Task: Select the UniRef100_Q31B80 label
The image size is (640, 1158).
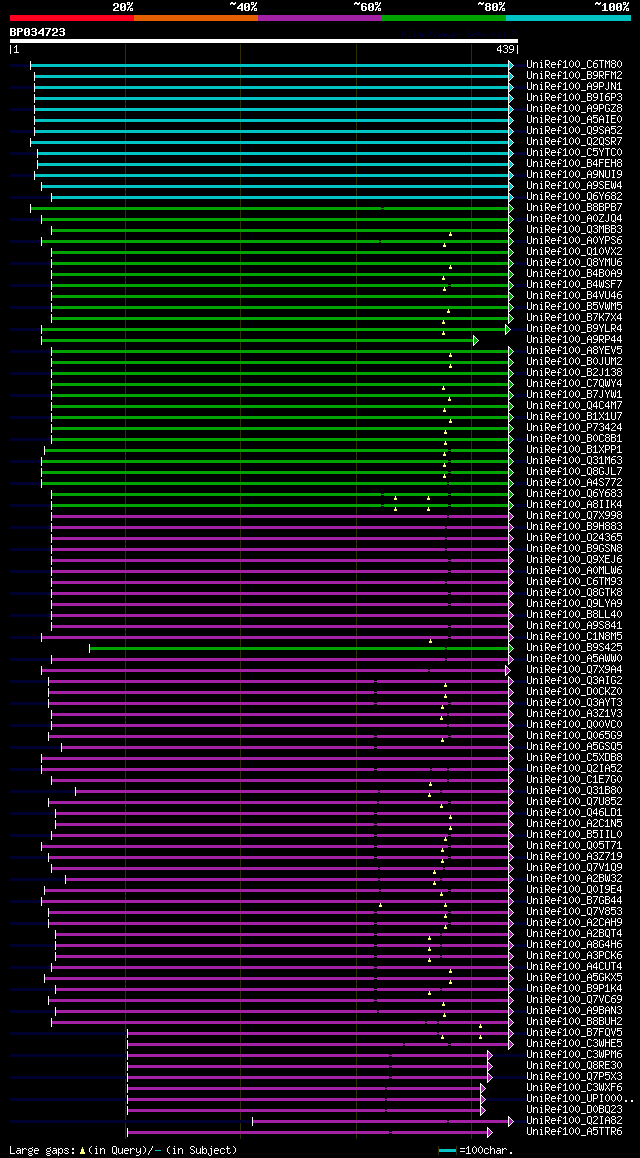Action: [x=574, y=791]
